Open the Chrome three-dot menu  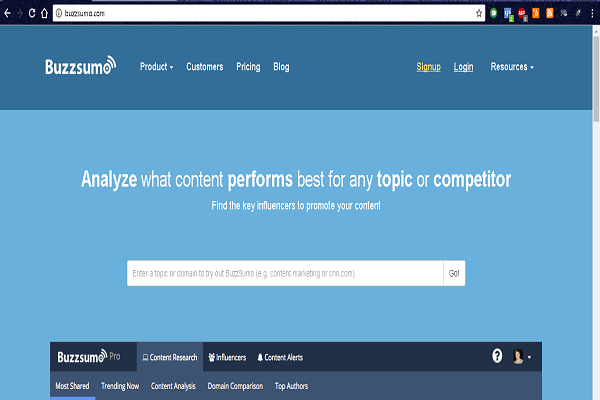point(592,13)
